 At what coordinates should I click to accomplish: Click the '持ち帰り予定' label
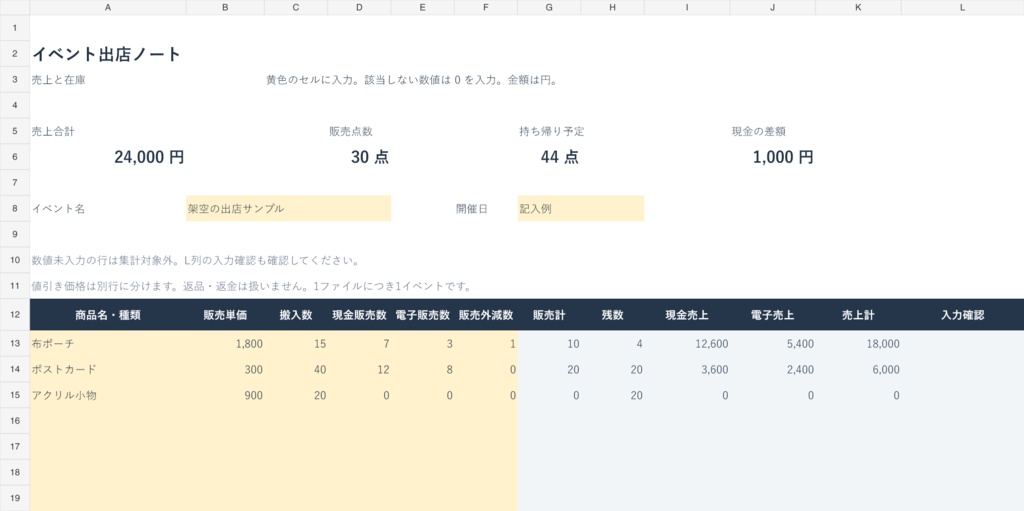point(551,131)
